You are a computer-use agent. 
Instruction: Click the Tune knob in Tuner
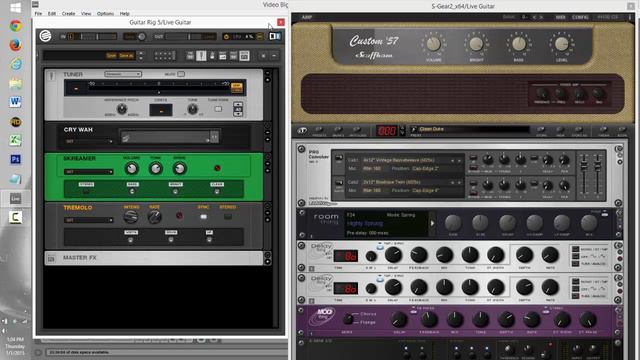pos(192,109)
